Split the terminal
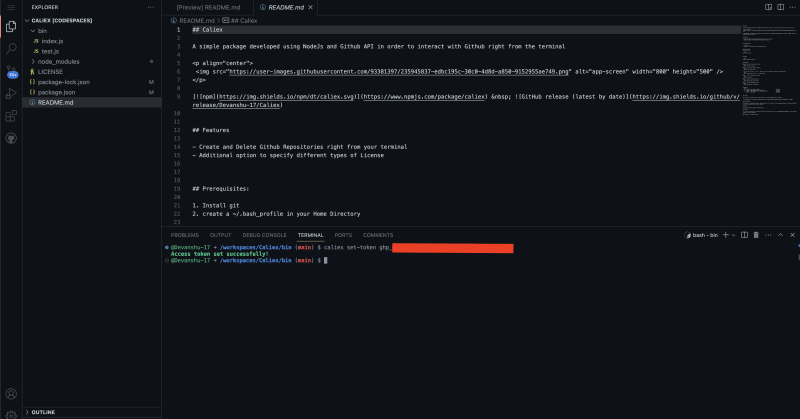 point(744,235)
